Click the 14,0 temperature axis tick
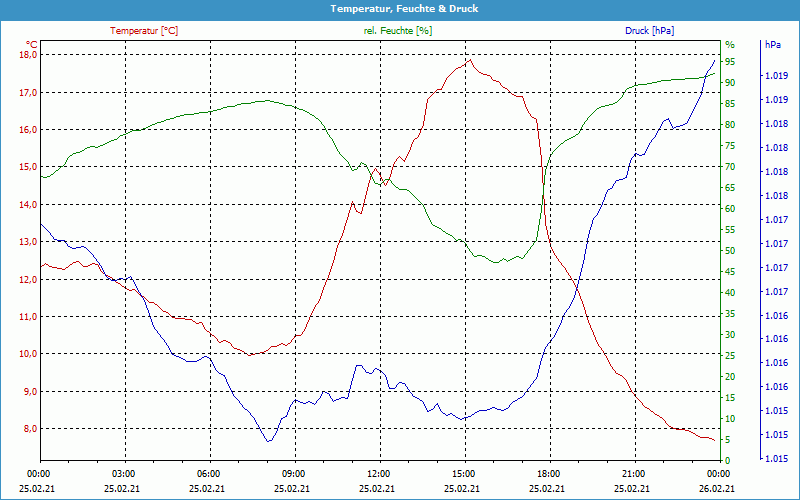Screen dimensions: 800x500 29,205
